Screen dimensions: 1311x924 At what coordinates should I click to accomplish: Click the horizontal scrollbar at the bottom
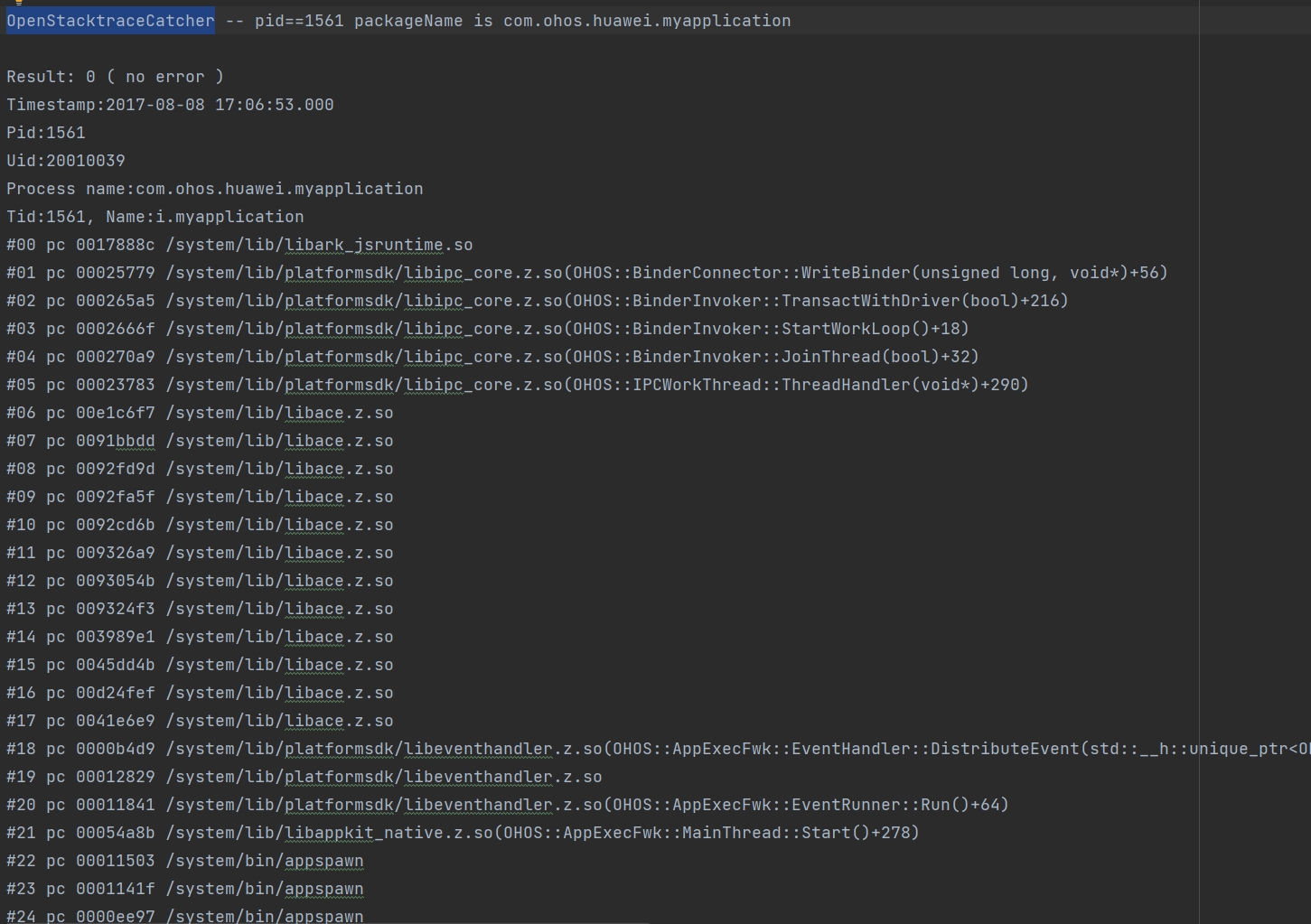tap(325, 922)
